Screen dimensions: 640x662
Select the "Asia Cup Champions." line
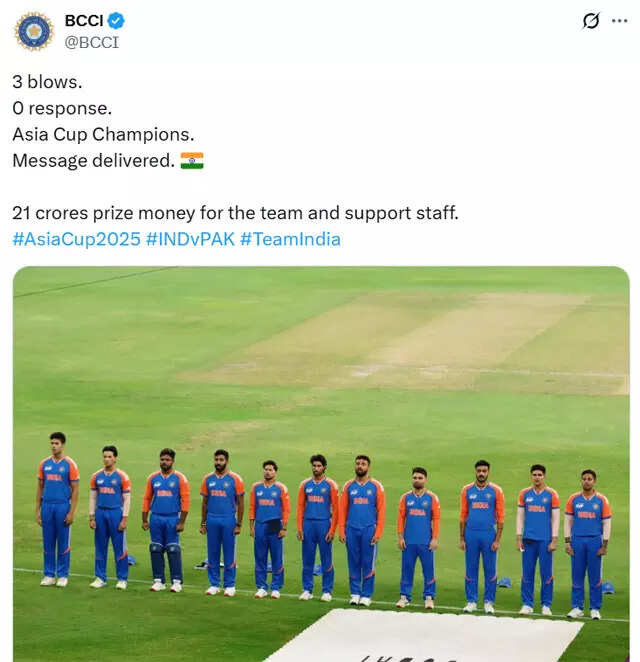click(x=103, y=134)
